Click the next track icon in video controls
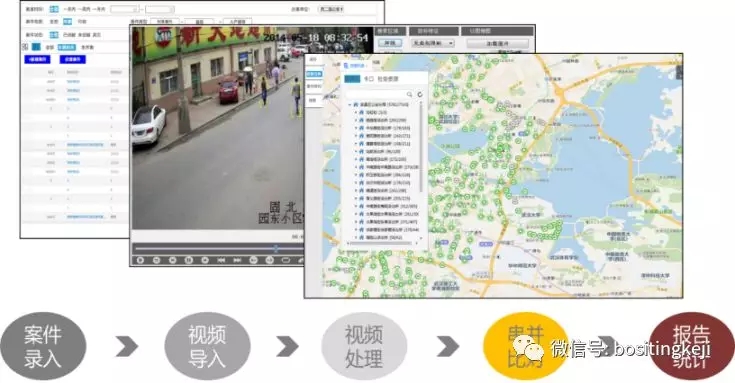The image size is (735, 383). [x=237, y=260]
